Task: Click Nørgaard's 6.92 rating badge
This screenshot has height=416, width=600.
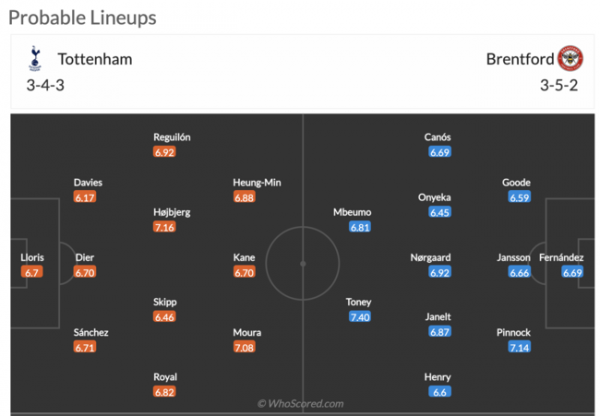Action: tap(440, 272)
